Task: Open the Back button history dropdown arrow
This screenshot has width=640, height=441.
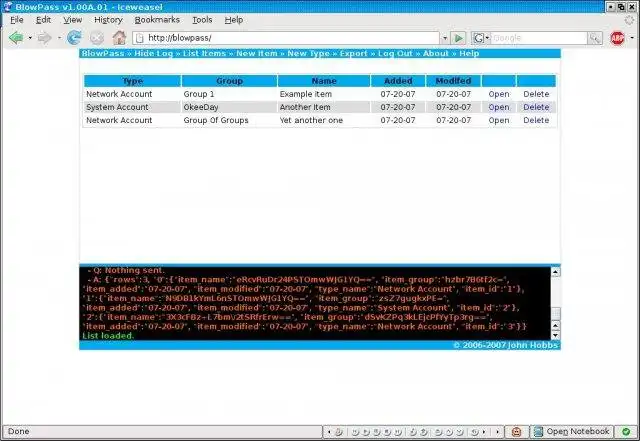Action: click(x=30, y=38)
